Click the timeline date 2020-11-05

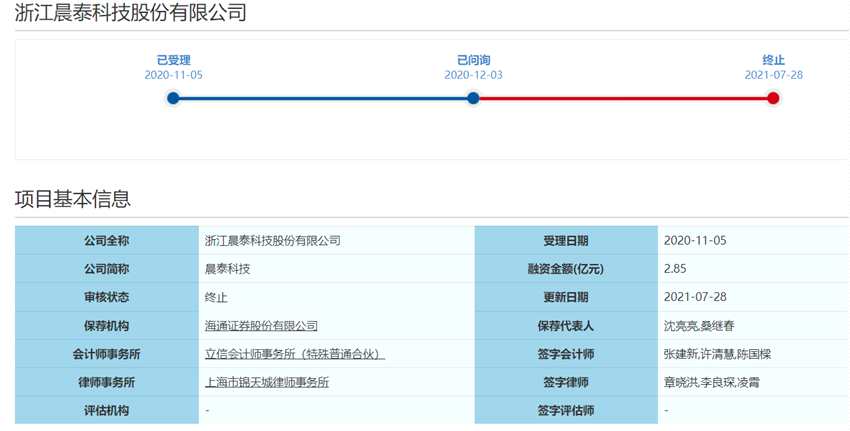(x=173, y=75)
